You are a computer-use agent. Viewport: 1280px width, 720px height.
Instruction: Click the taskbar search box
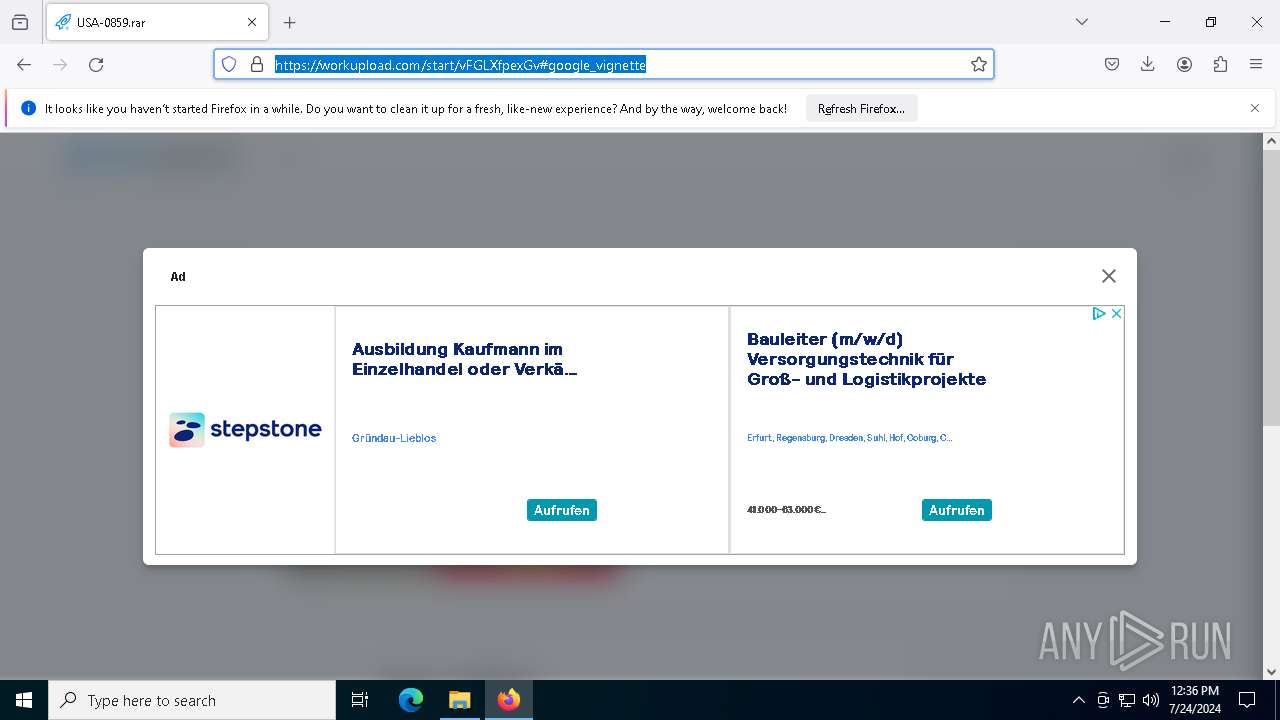(x=192, y=700)
